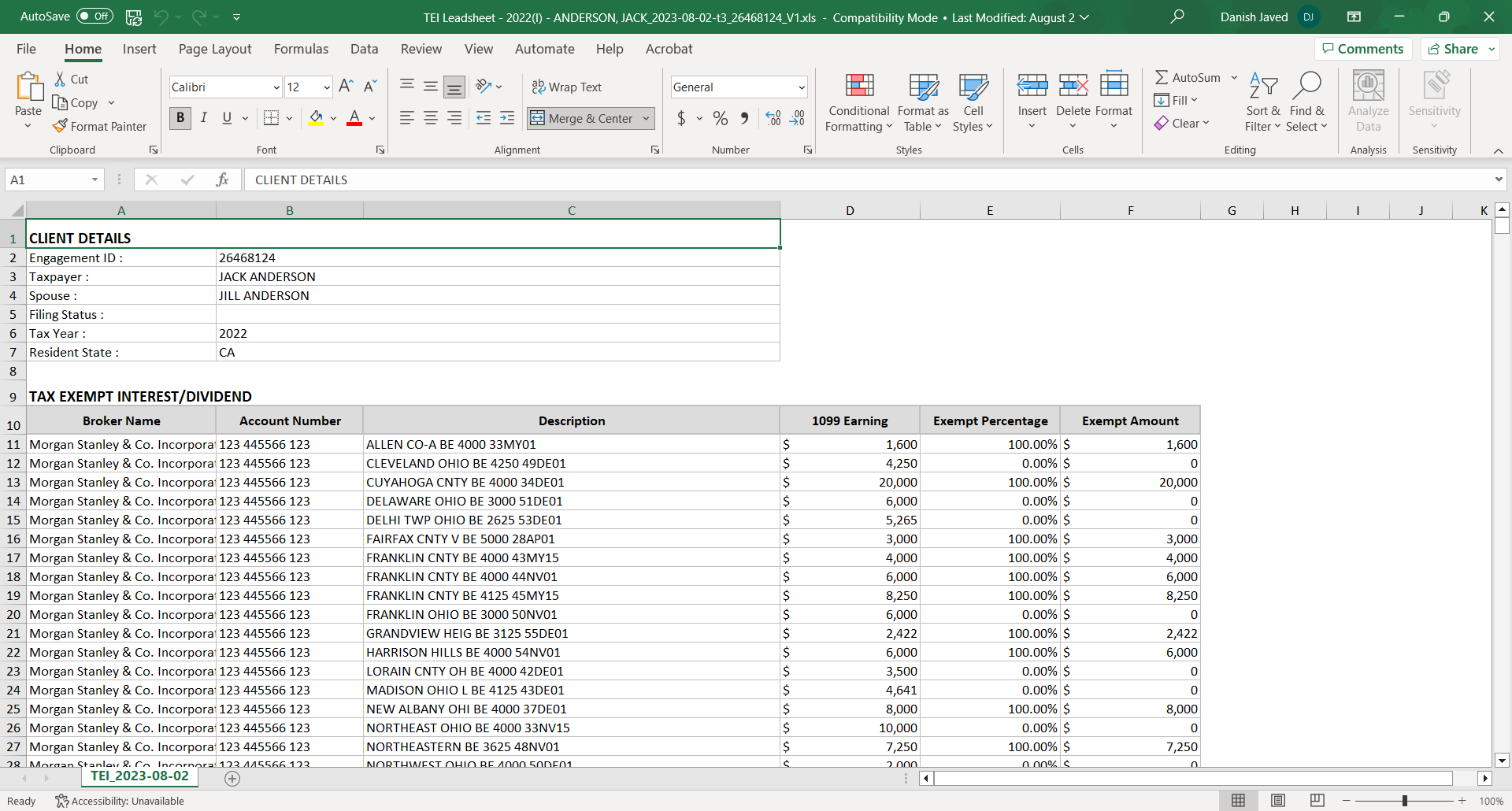1512x811 pixels.
Task: Apply Percent Style number format
Action: pos(720,118)
